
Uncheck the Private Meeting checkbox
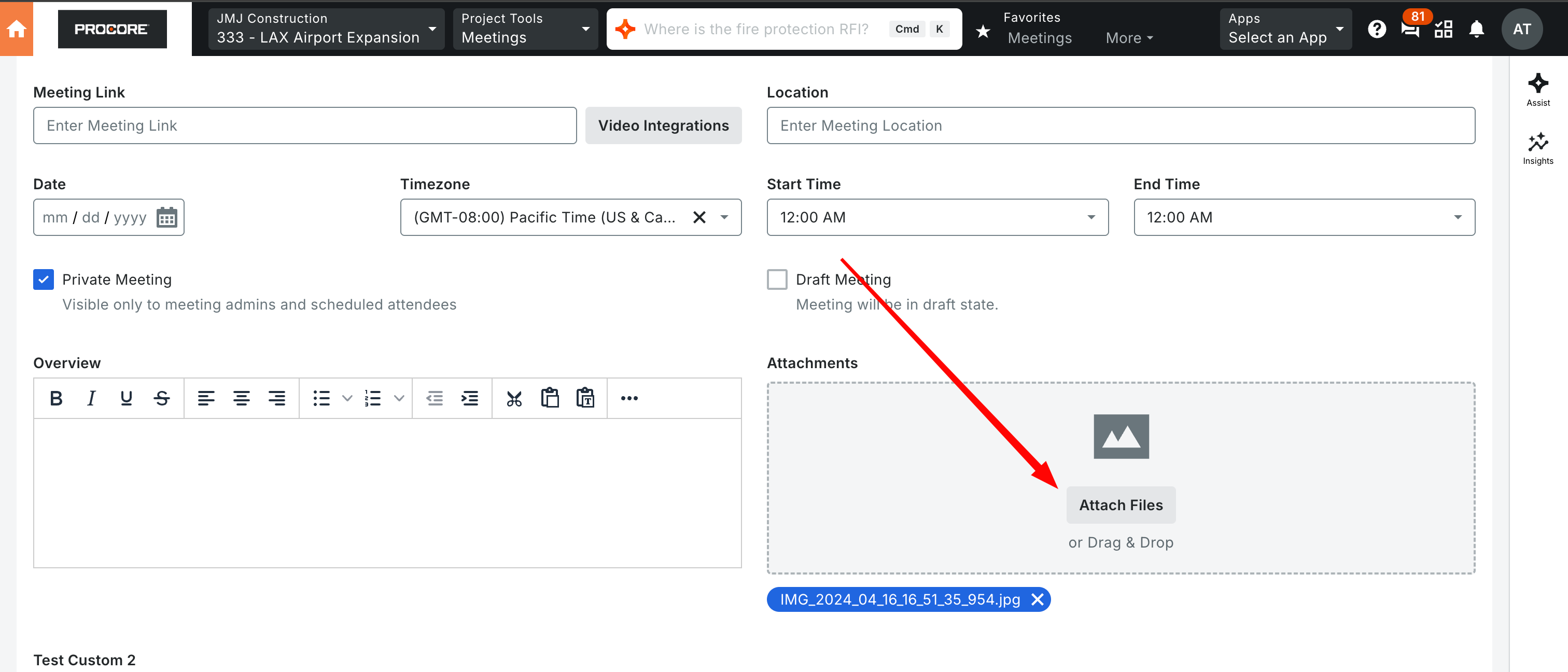click(43, 279)
